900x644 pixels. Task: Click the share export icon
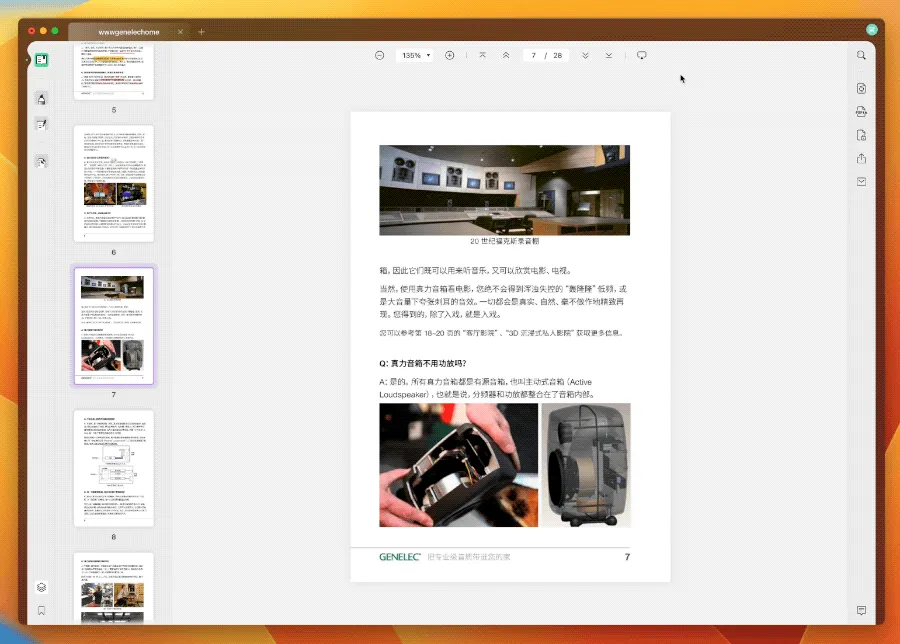coord(861,158)
